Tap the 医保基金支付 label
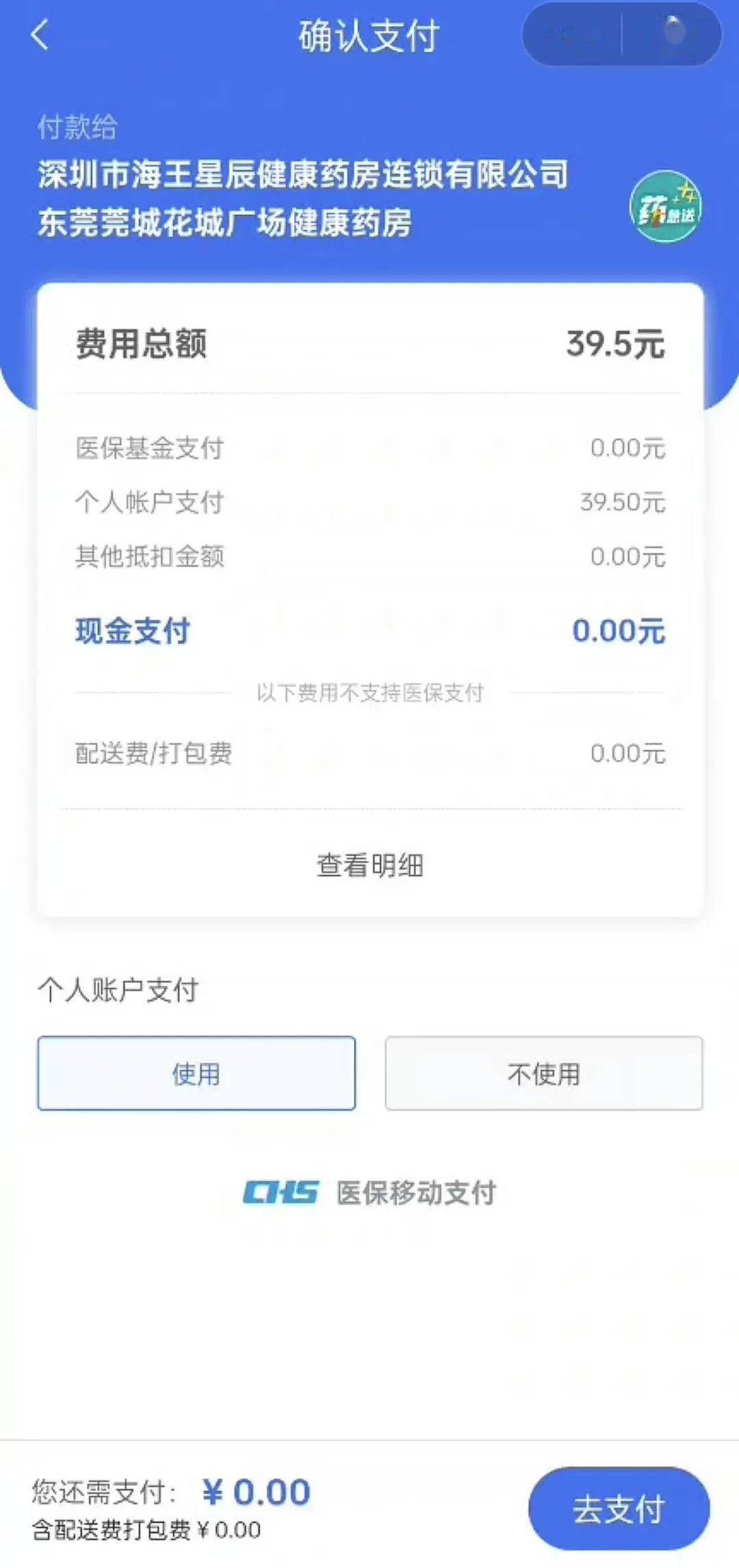739x1568 pixels. point(150,448)
